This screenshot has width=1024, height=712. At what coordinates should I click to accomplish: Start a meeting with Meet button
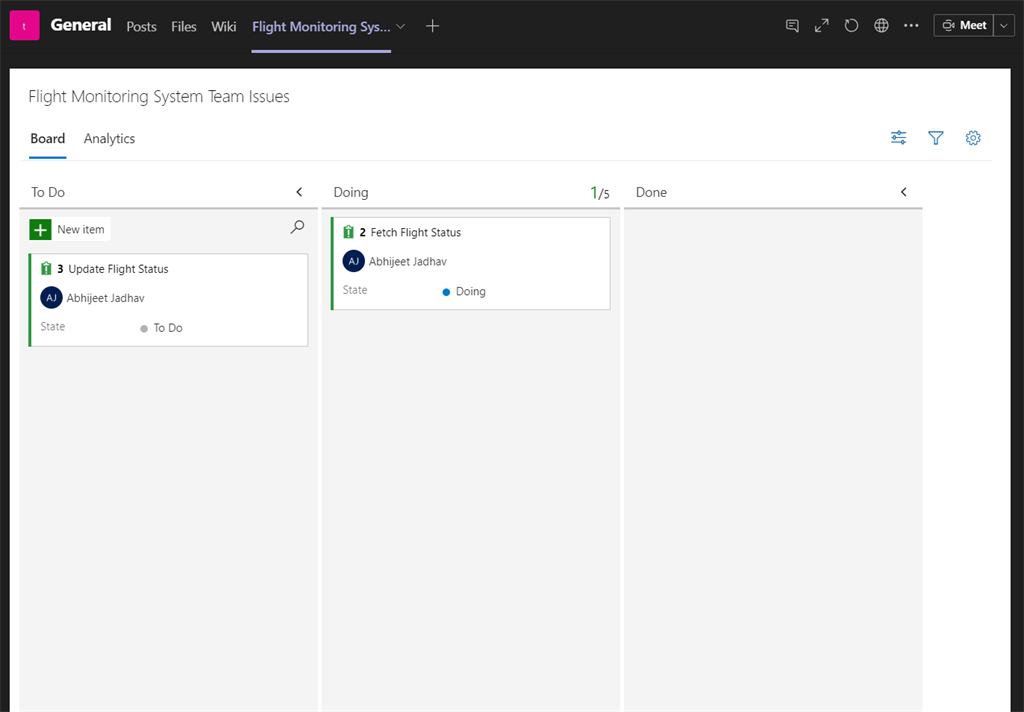[x=963, y=26]
